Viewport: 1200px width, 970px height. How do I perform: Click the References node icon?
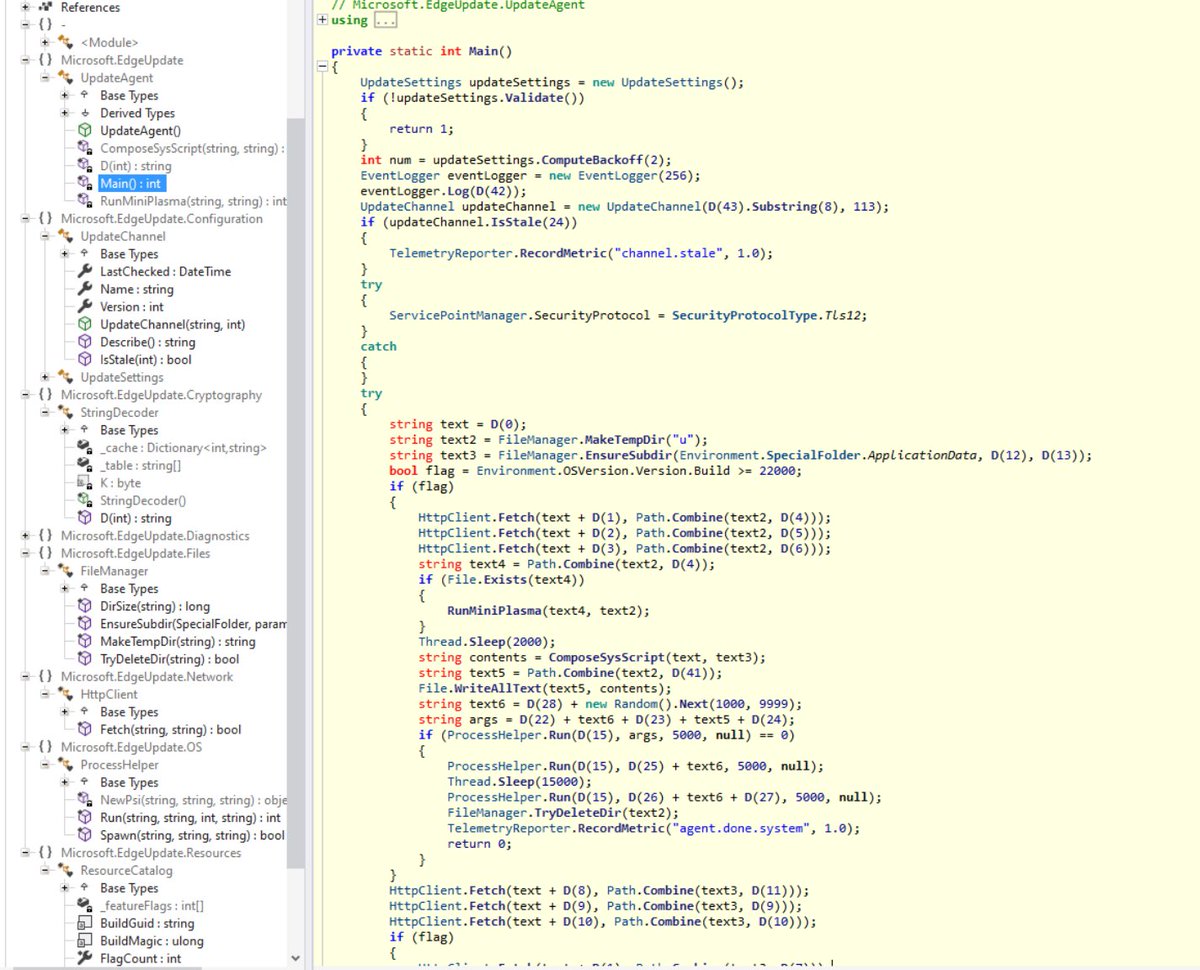click(x=46, y=7)
